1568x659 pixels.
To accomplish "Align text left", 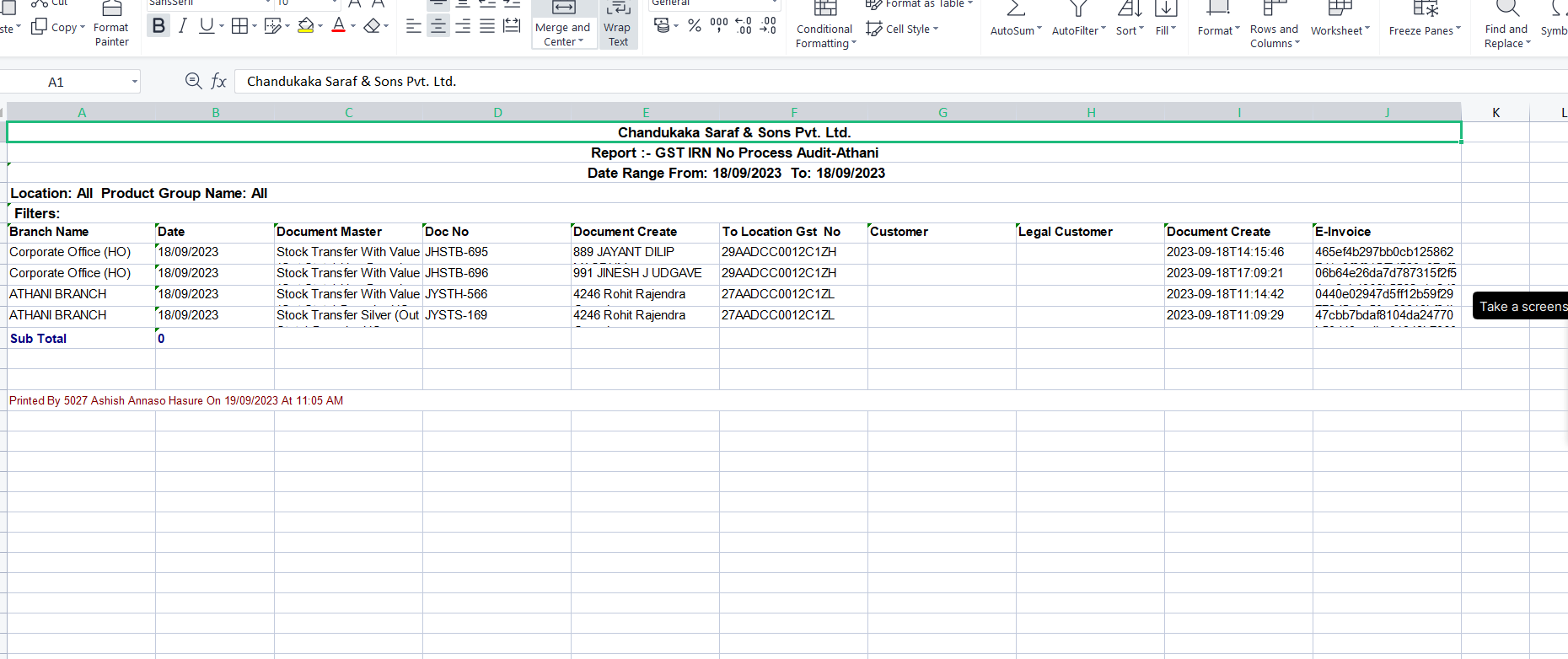I will 413,26.
